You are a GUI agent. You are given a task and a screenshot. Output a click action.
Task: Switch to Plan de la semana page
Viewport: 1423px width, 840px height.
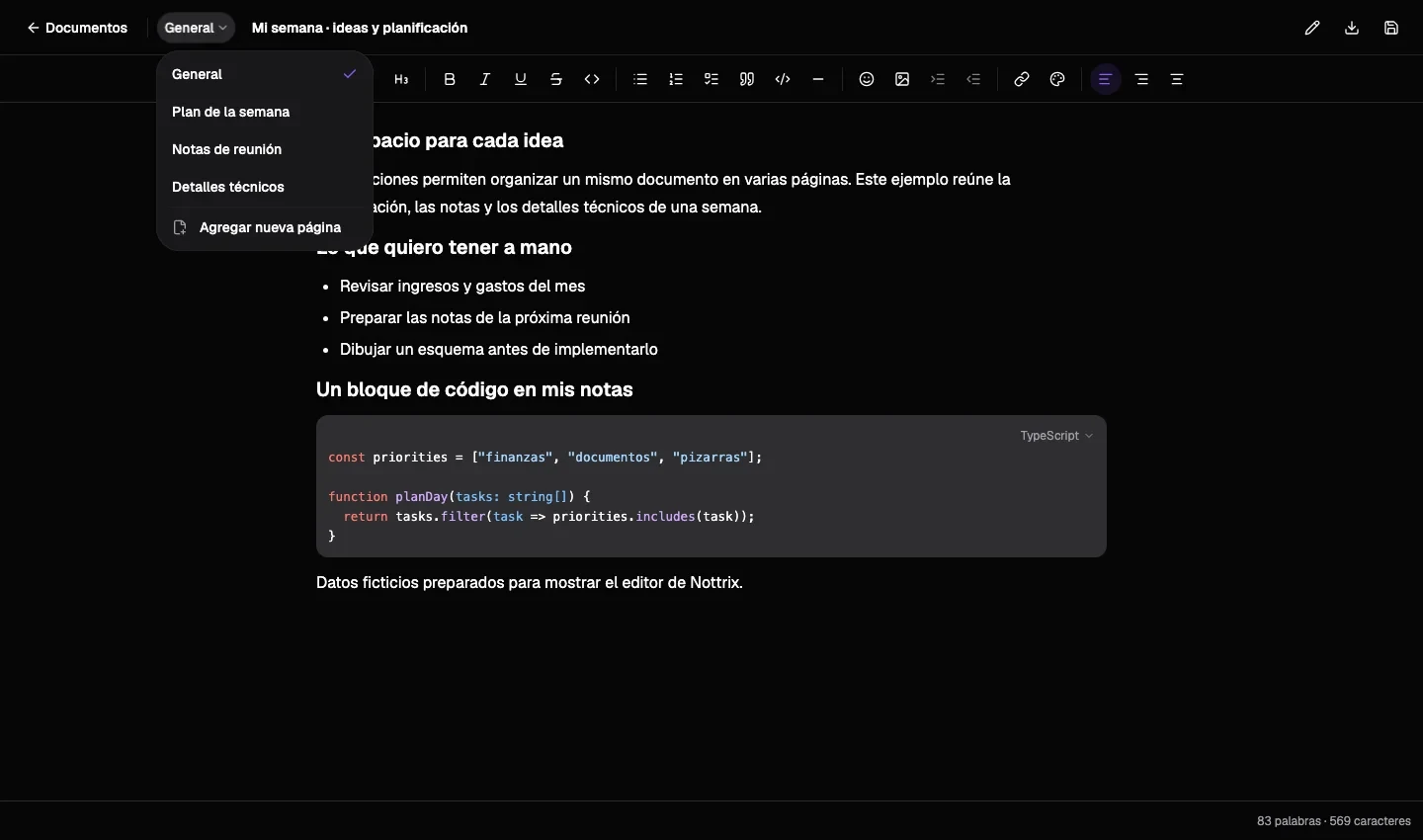tap(264, 112)
